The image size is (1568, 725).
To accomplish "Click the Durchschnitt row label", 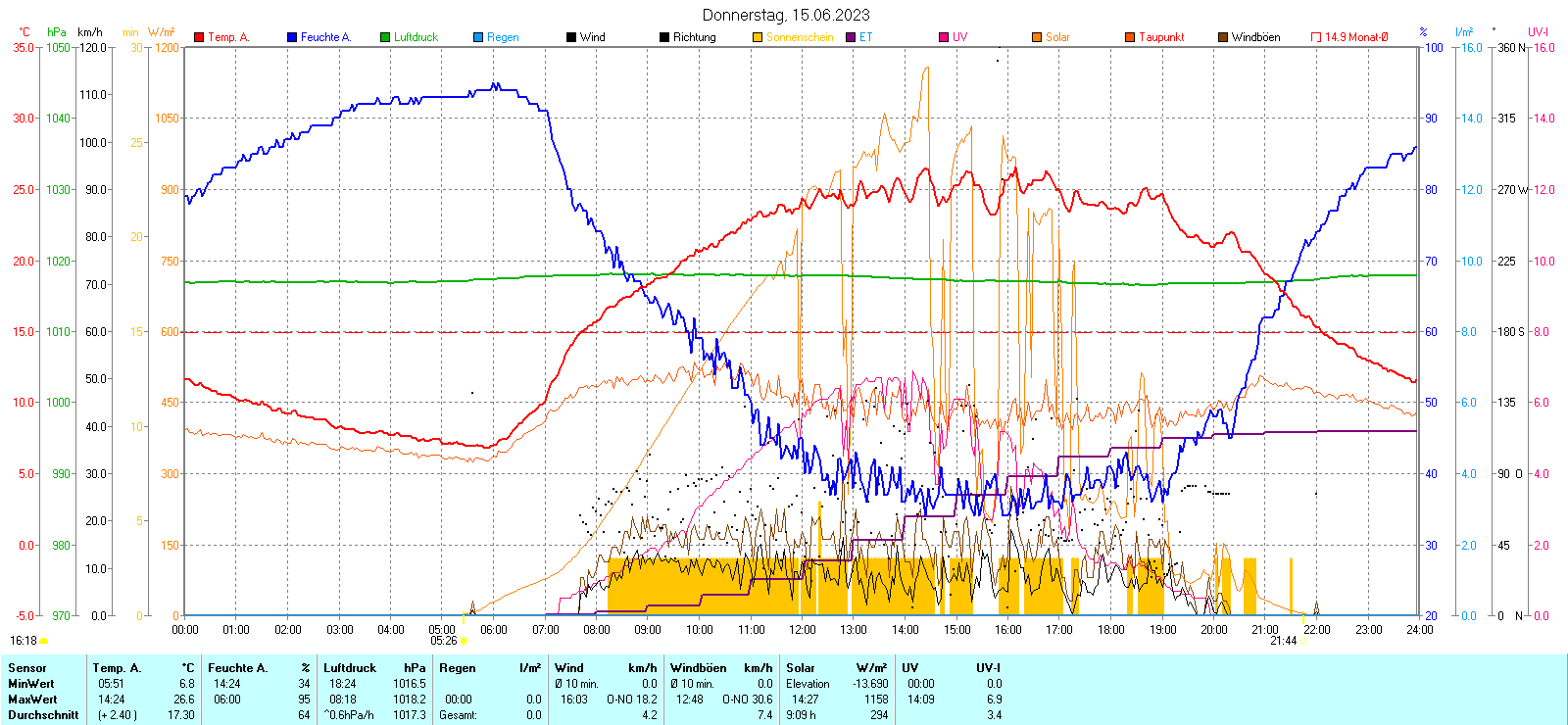I will [43, 715].
